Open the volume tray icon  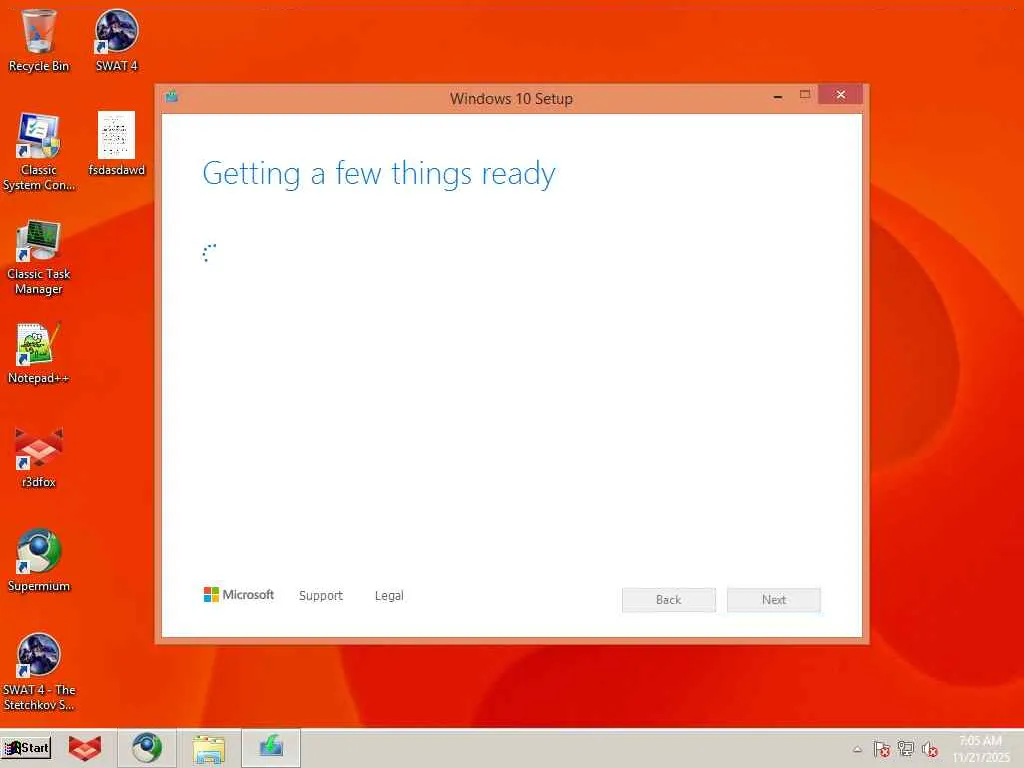(x=930, y=749)
